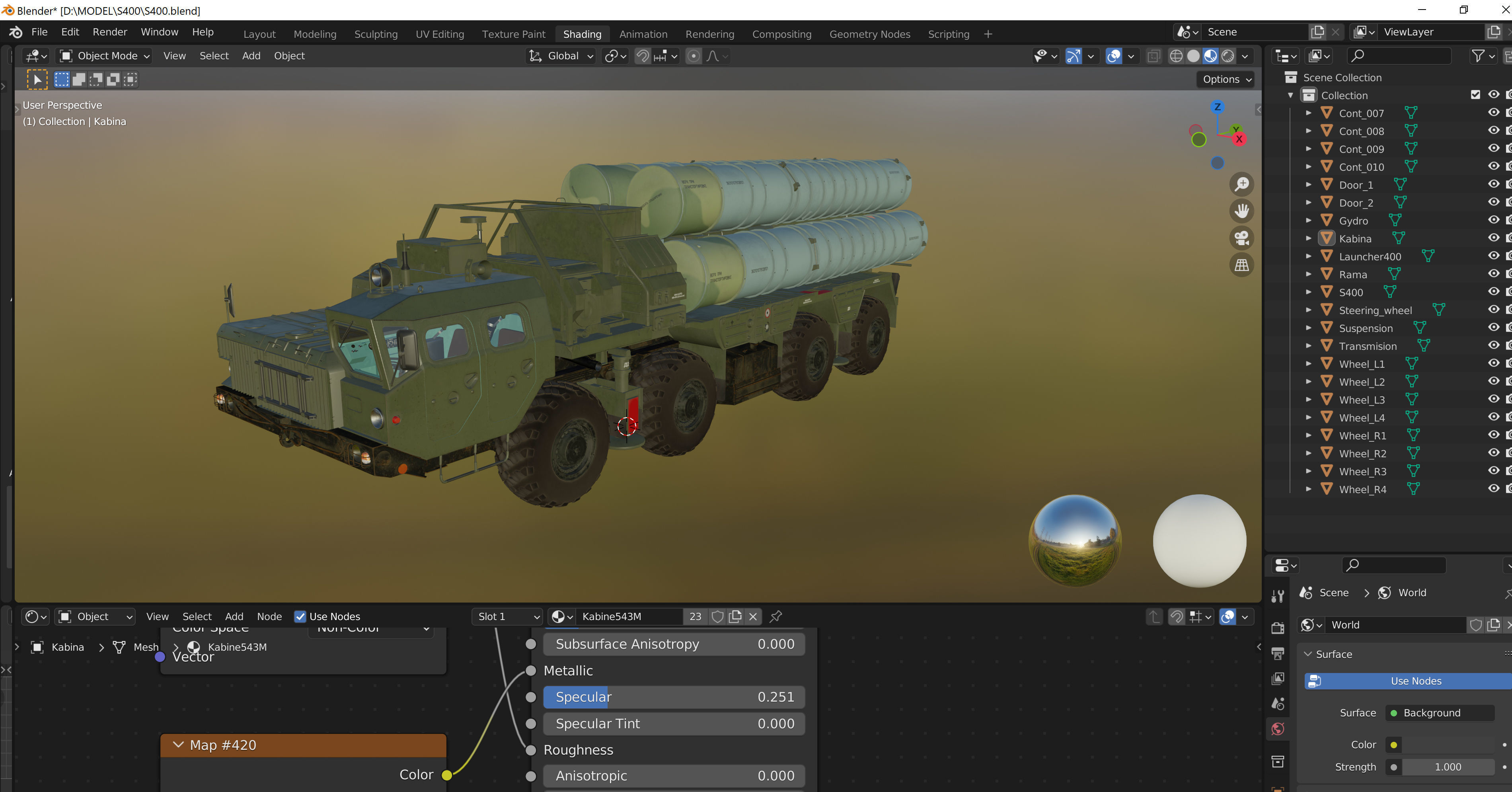Hide Launcher400 object using eye icon
The width and height of the screenshot is (1512, 792).
coord(1493,256)
